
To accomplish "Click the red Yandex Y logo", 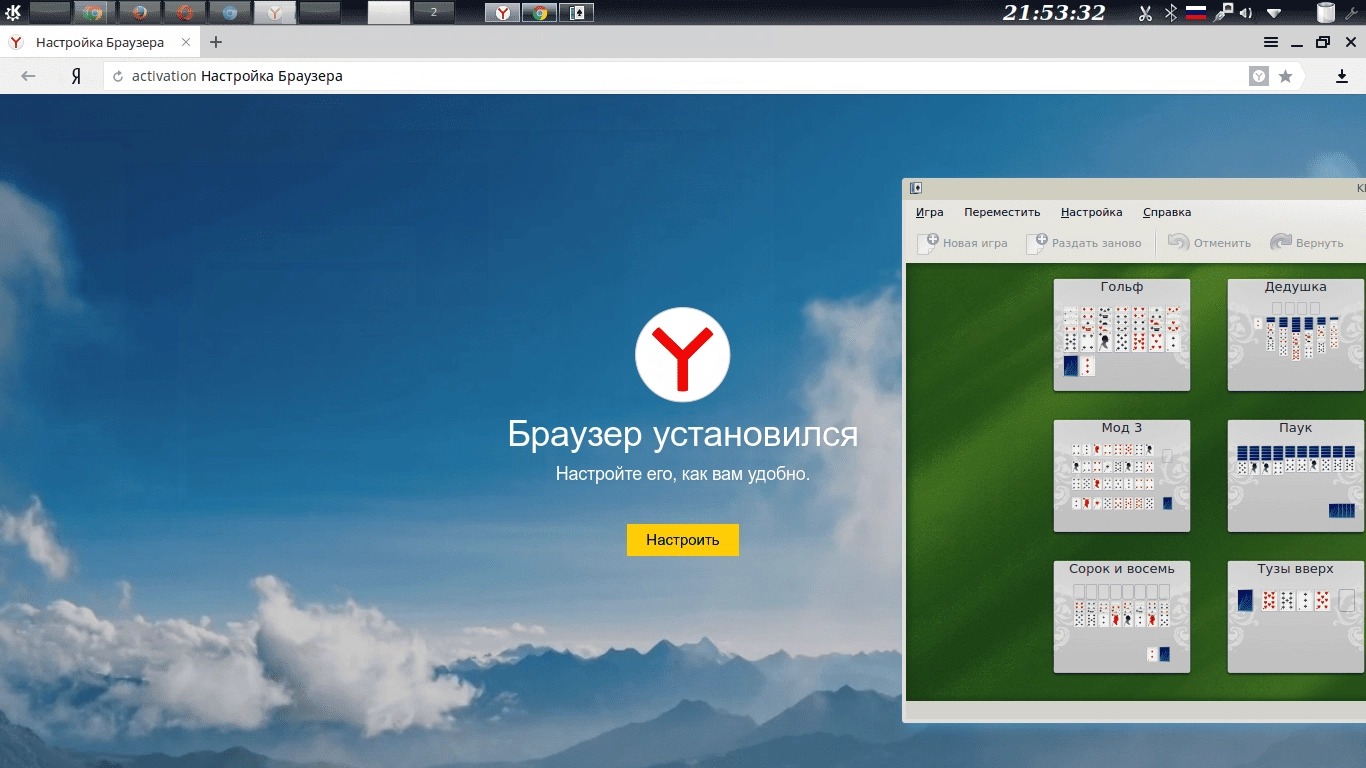I will (683, 355).
